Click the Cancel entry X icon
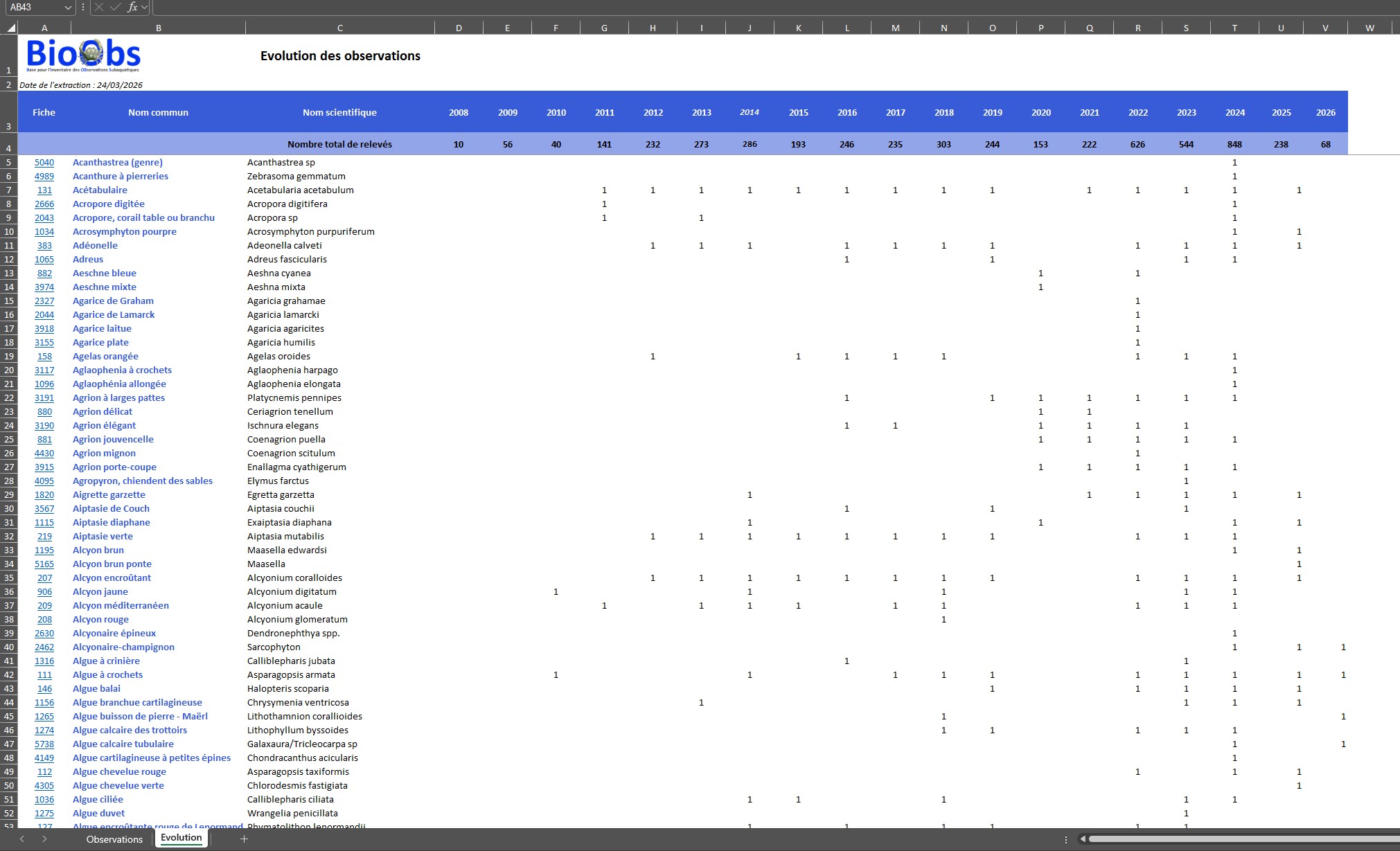Image resolution: width=1400 pixels, height=851 pixels. click(99, 7)
